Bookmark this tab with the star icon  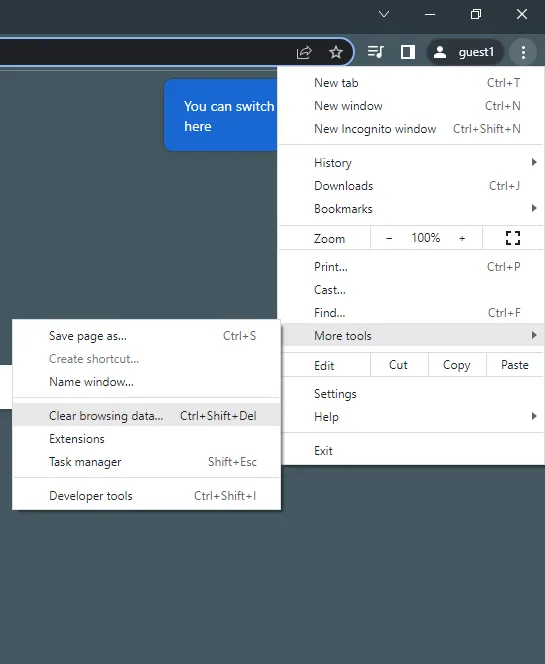[x=336, y=53]
